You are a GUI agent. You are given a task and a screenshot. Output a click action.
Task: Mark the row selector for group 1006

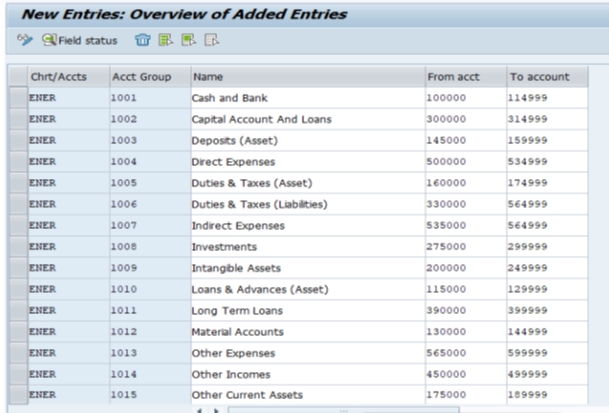(x=18, y=204)
